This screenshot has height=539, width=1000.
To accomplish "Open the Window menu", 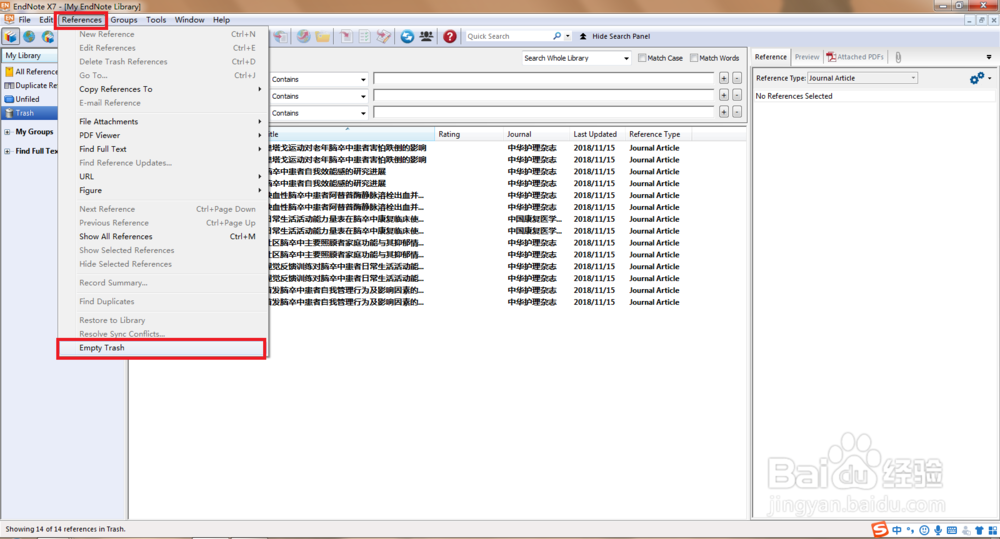I will (189, 20).
